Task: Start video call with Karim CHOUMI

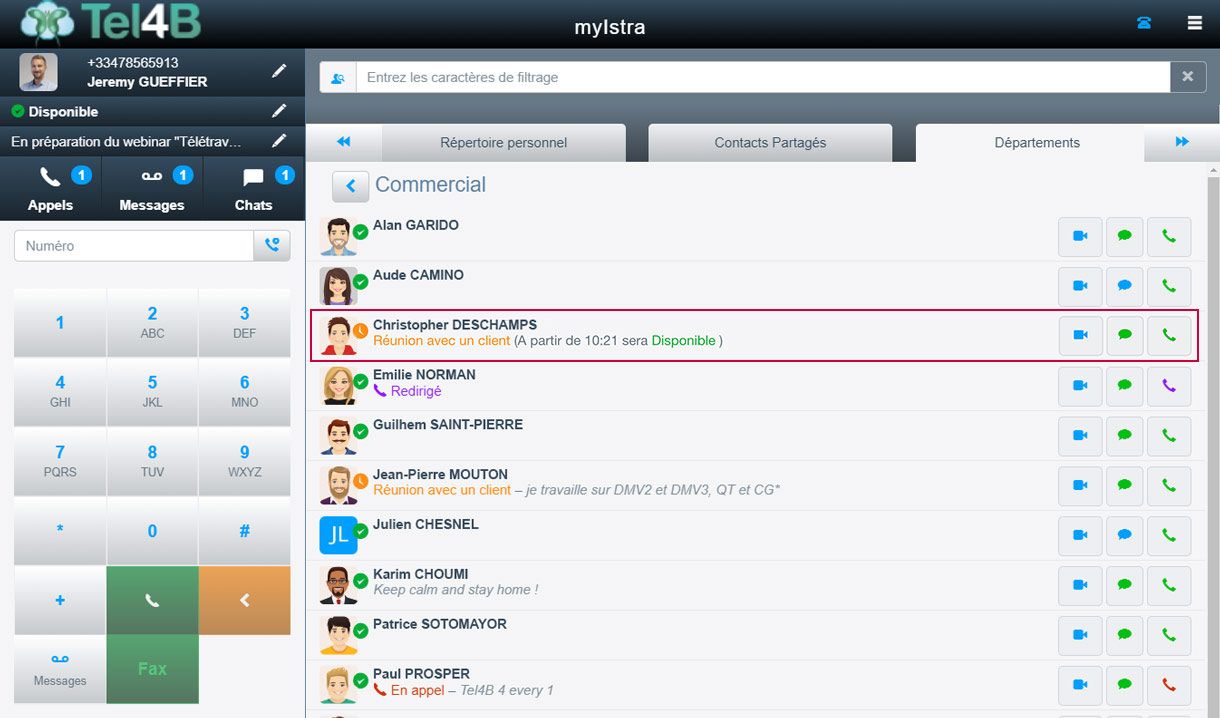Action: coord(1080,586)
